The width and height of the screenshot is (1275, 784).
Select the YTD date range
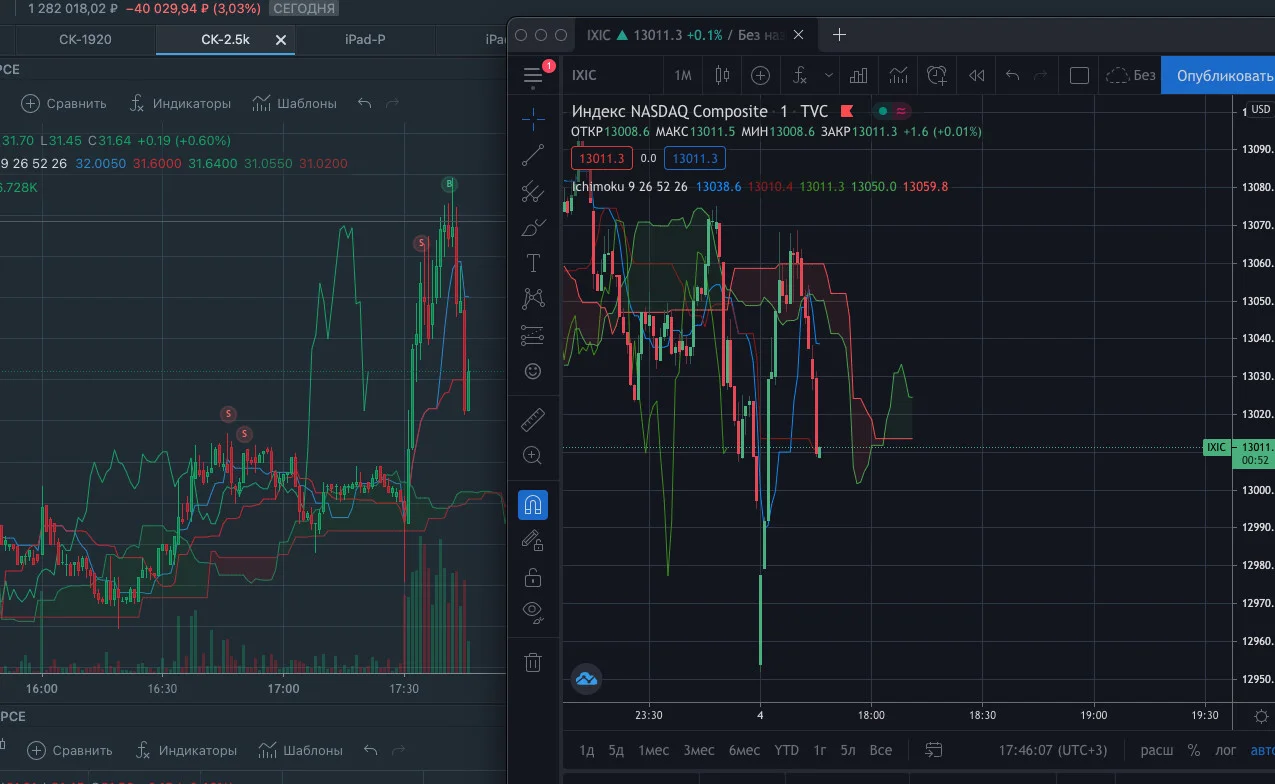787,750
